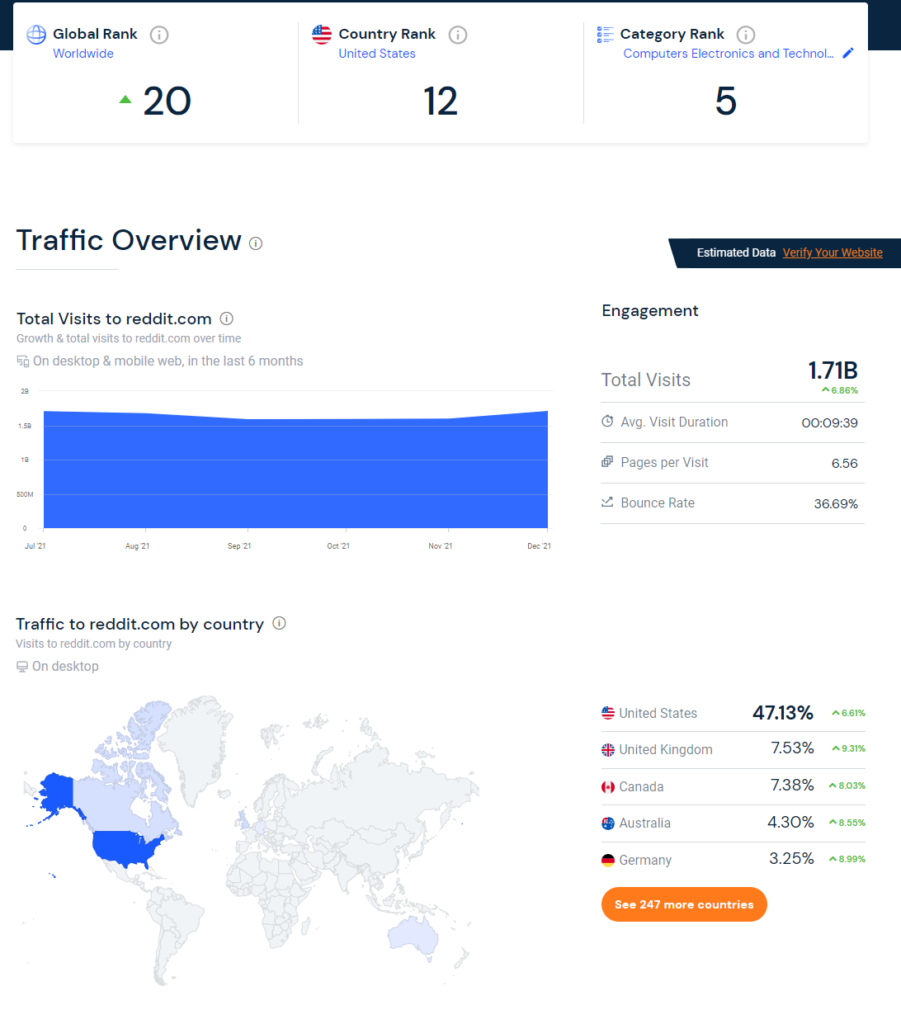The height and width of the screenshot is (1024, 901).
Task: Click the US flag icon under Country Rank
Action: tap(321, 33)
